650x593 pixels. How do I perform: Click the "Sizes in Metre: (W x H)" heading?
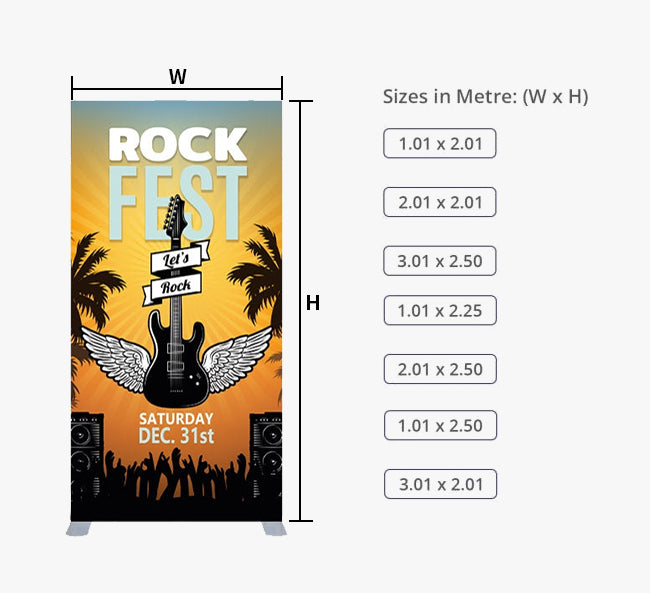pyautogui.click(x=485, y=97)
